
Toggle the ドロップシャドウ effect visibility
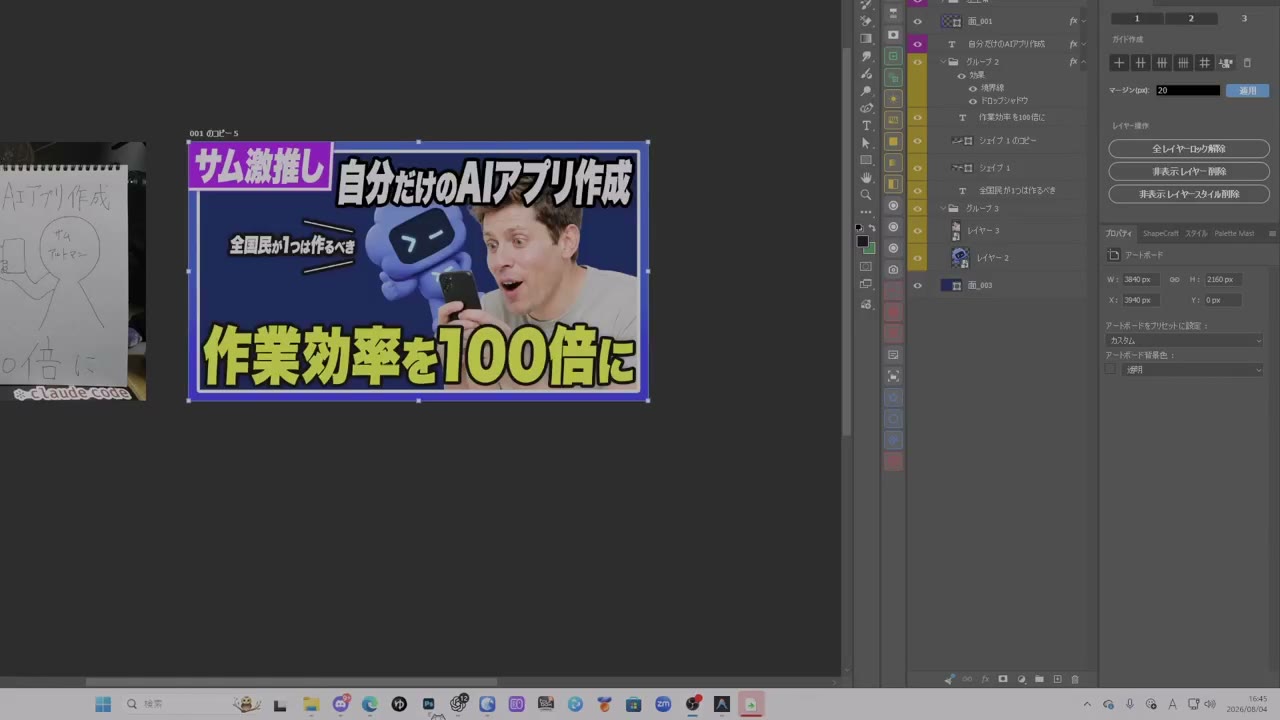pyautogui.click(x=973, y=101)
